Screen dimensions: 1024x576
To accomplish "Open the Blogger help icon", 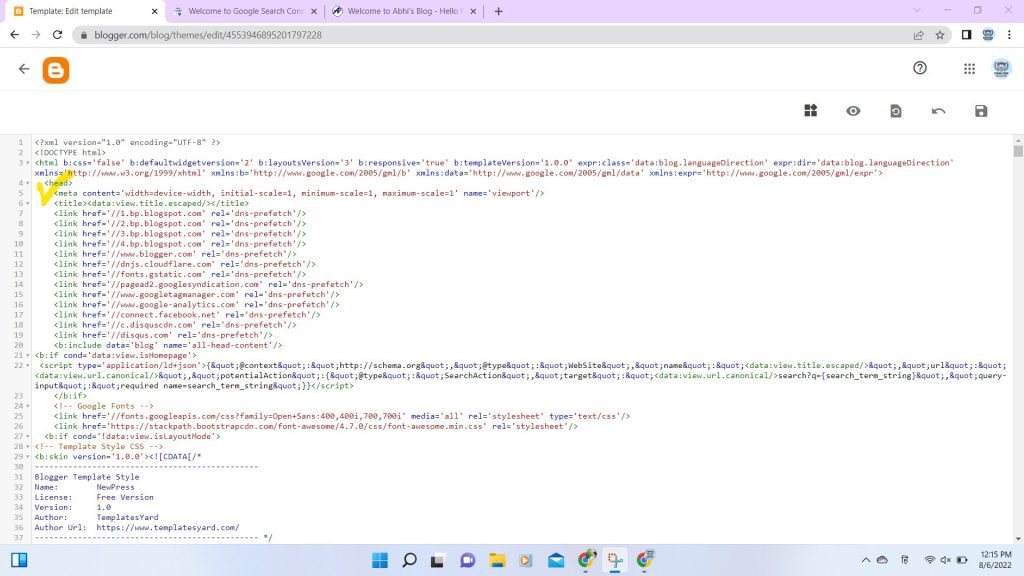I will [920, 68].
